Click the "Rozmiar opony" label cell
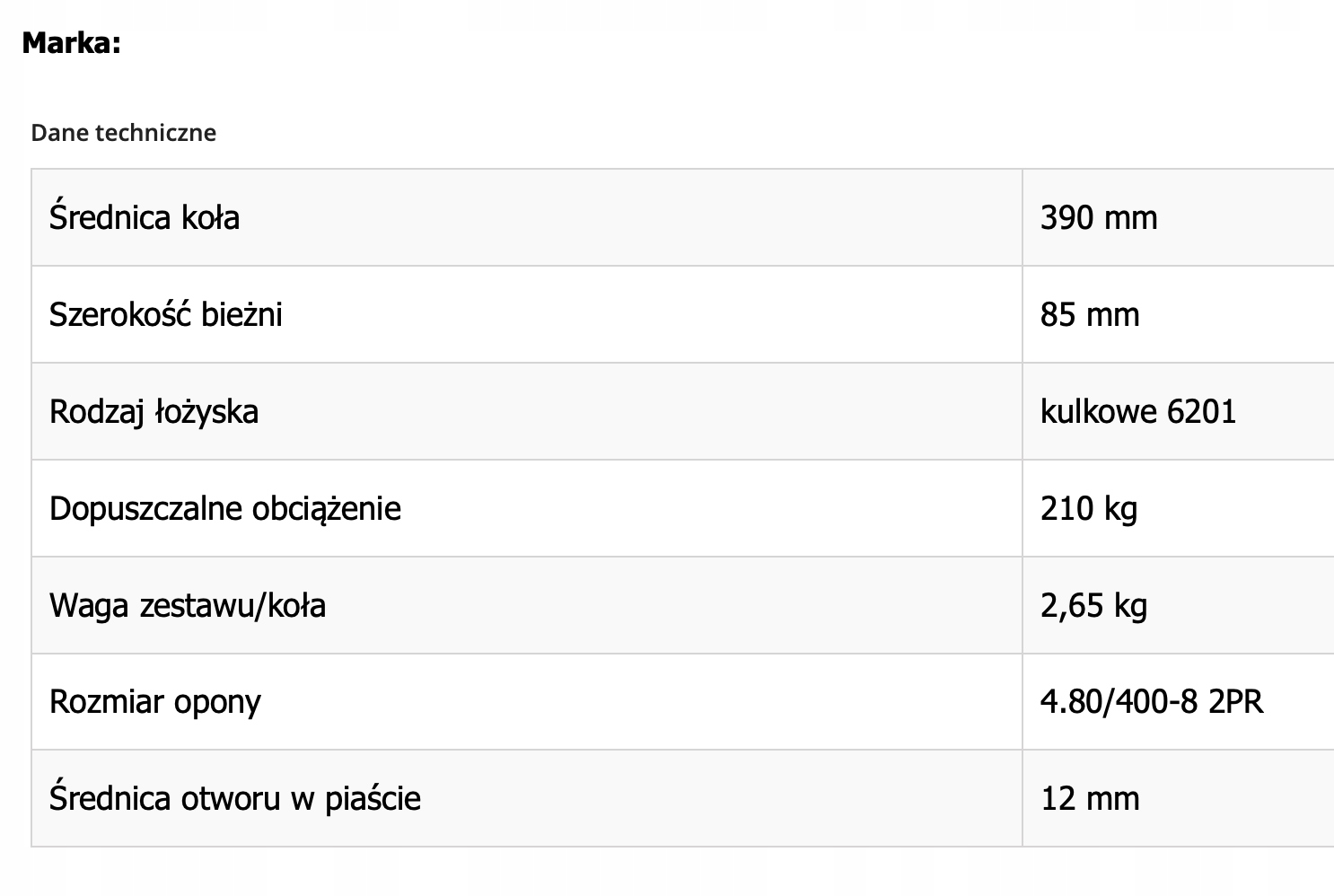 [154, 701]
